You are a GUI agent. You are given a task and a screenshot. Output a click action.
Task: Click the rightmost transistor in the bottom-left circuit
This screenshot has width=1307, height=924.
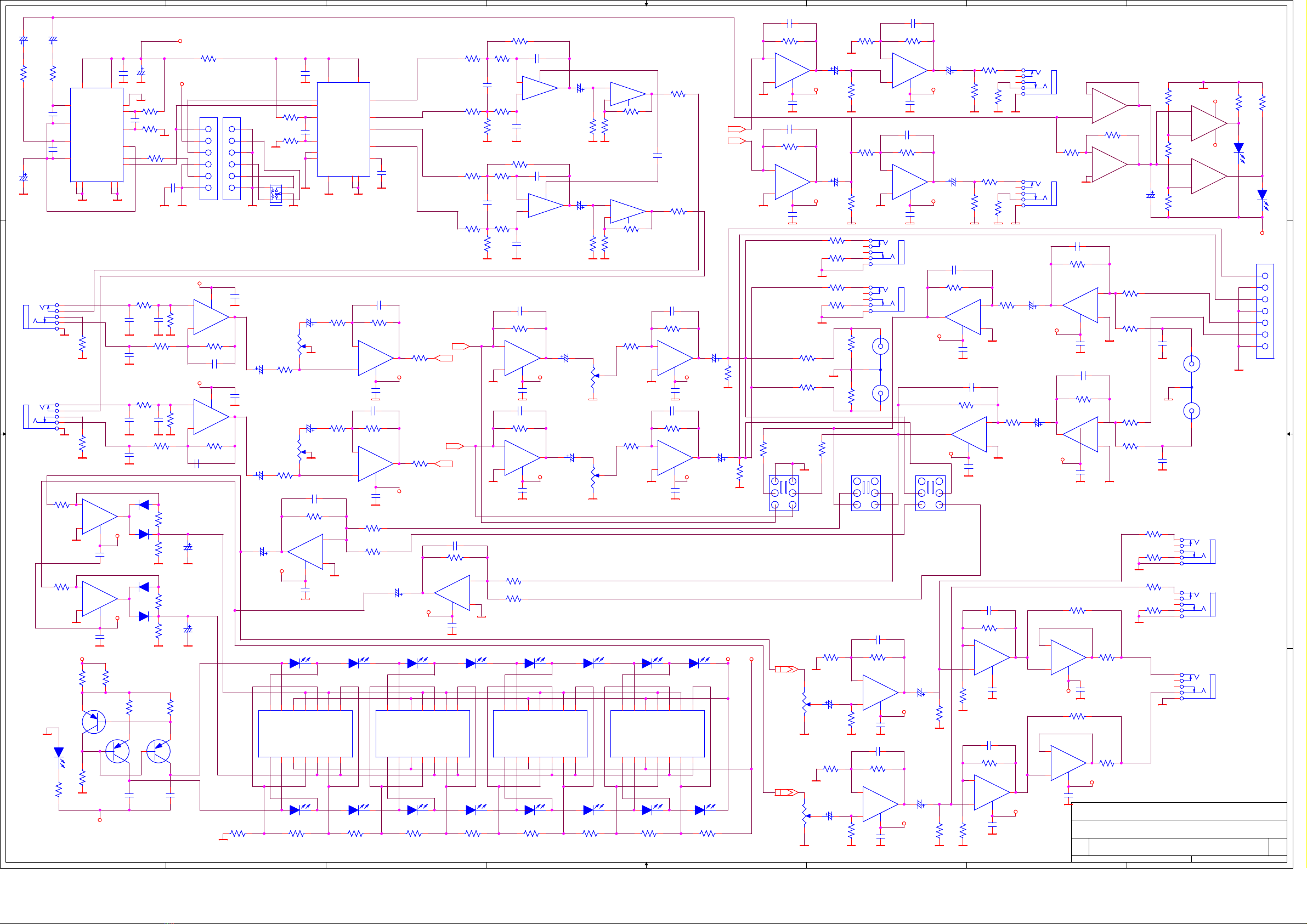[x=159, y=751]
